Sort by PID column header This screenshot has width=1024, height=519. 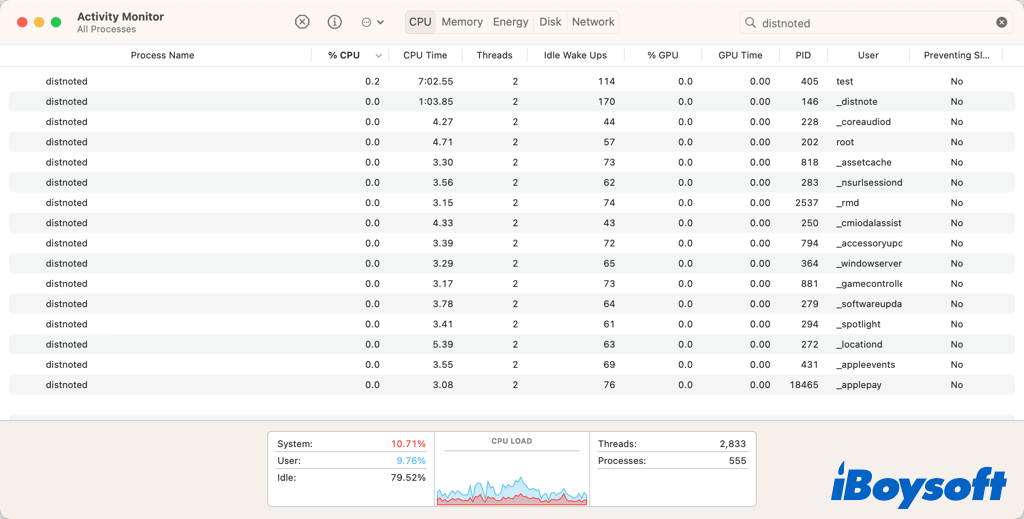click(803, 55)
